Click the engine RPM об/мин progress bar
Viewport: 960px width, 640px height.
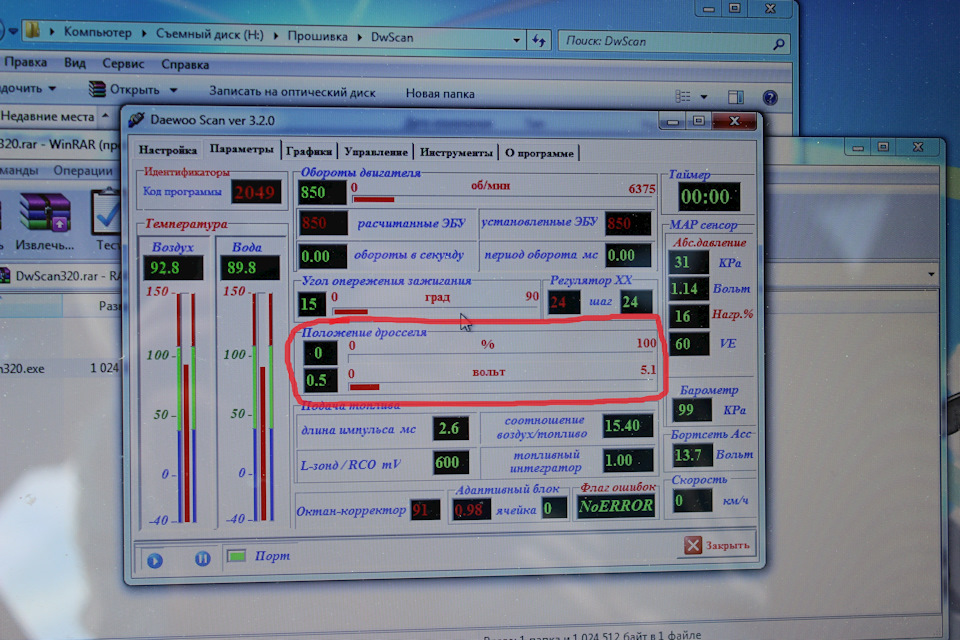503,199
